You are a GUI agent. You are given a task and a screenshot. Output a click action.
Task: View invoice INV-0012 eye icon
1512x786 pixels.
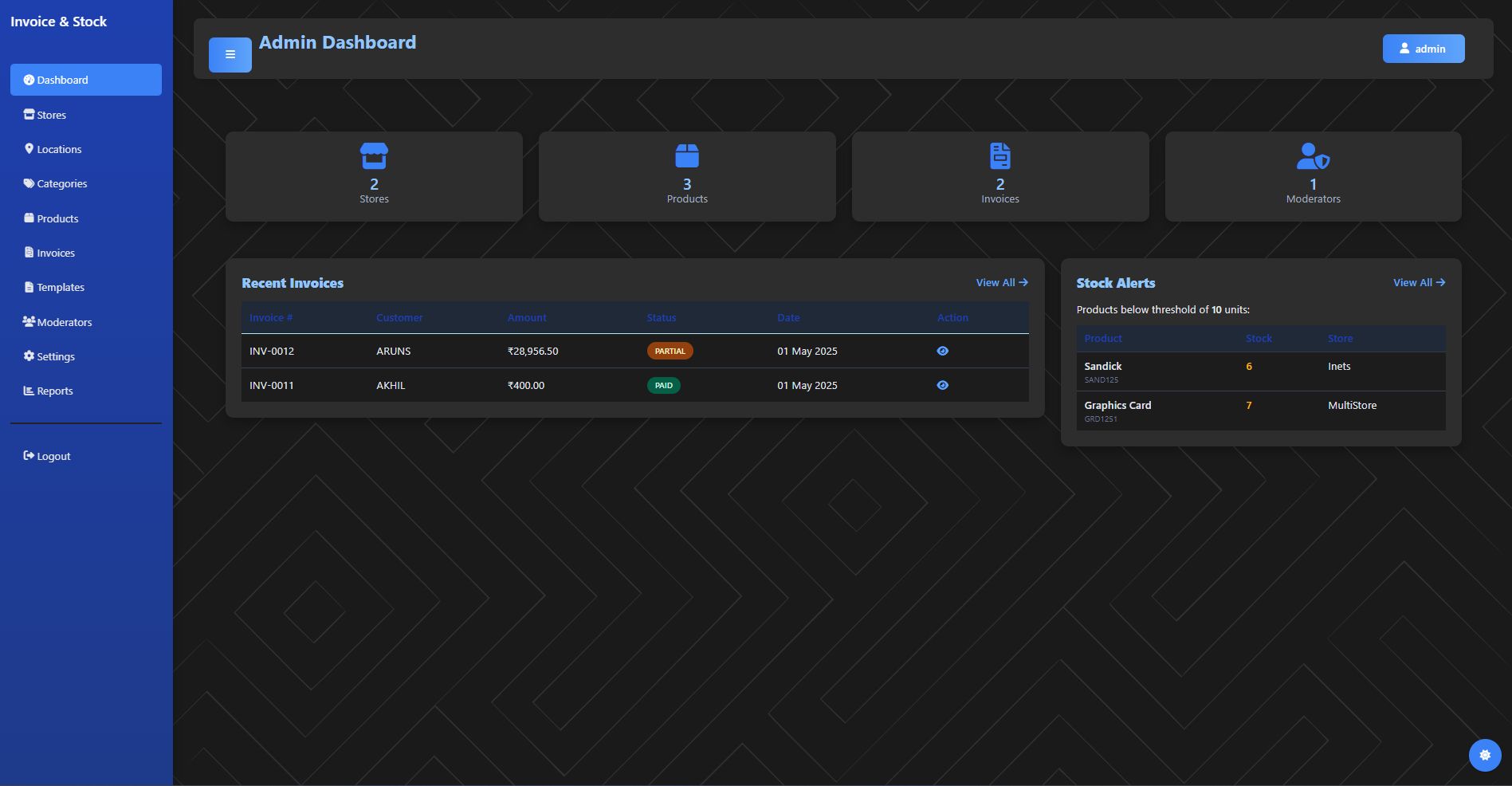(x=942, y=351)
